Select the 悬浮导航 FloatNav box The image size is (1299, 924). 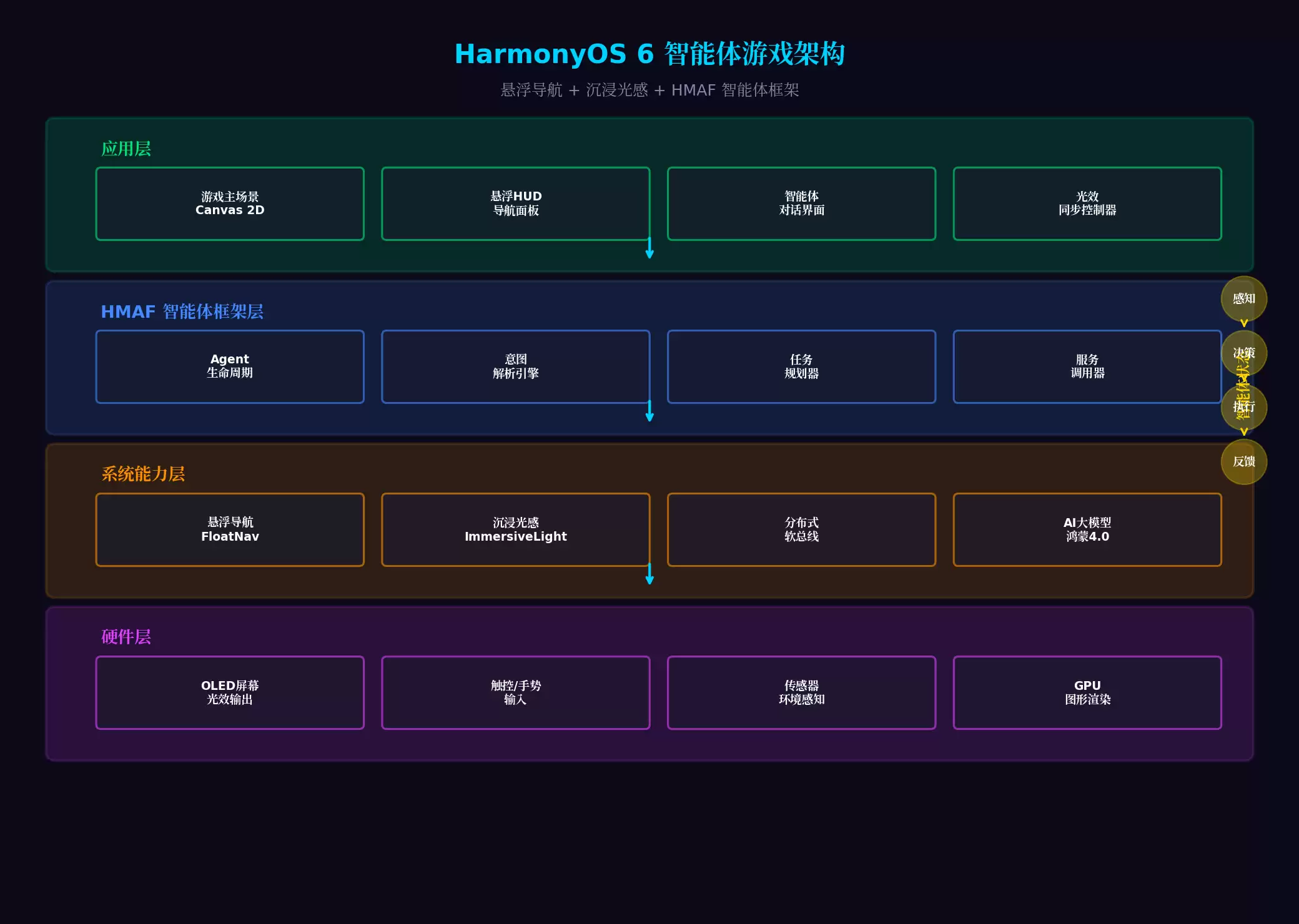click(230, 529)
